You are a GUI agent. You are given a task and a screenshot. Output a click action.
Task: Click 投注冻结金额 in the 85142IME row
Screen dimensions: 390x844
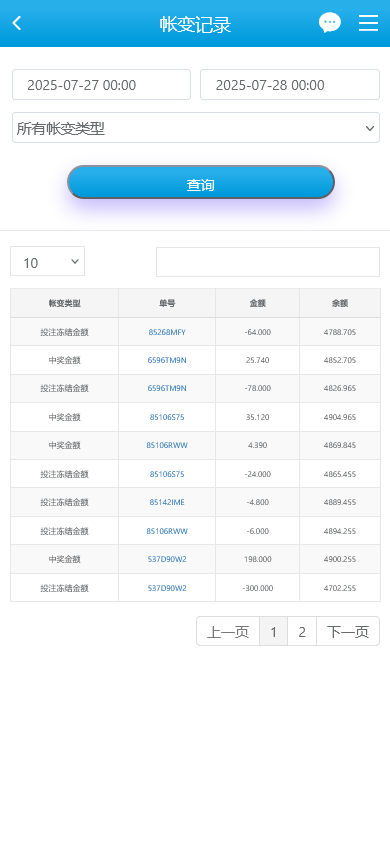coord(65,502)
